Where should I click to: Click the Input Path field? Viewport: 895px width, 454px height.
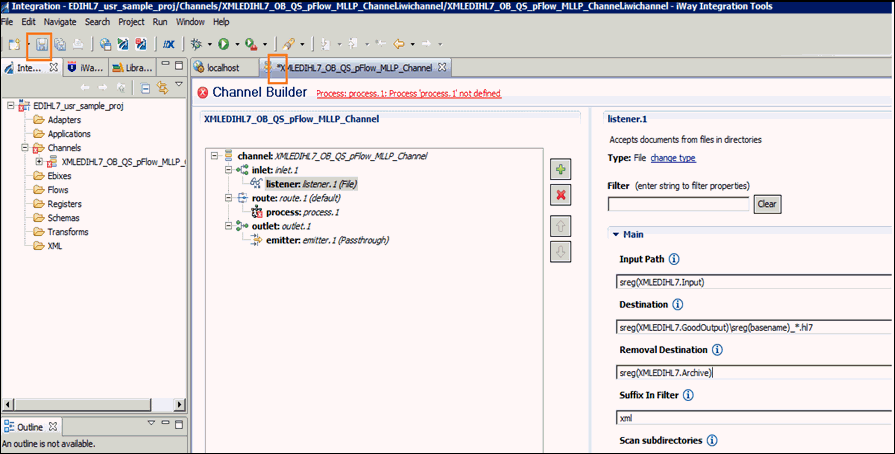click(753, 282)
